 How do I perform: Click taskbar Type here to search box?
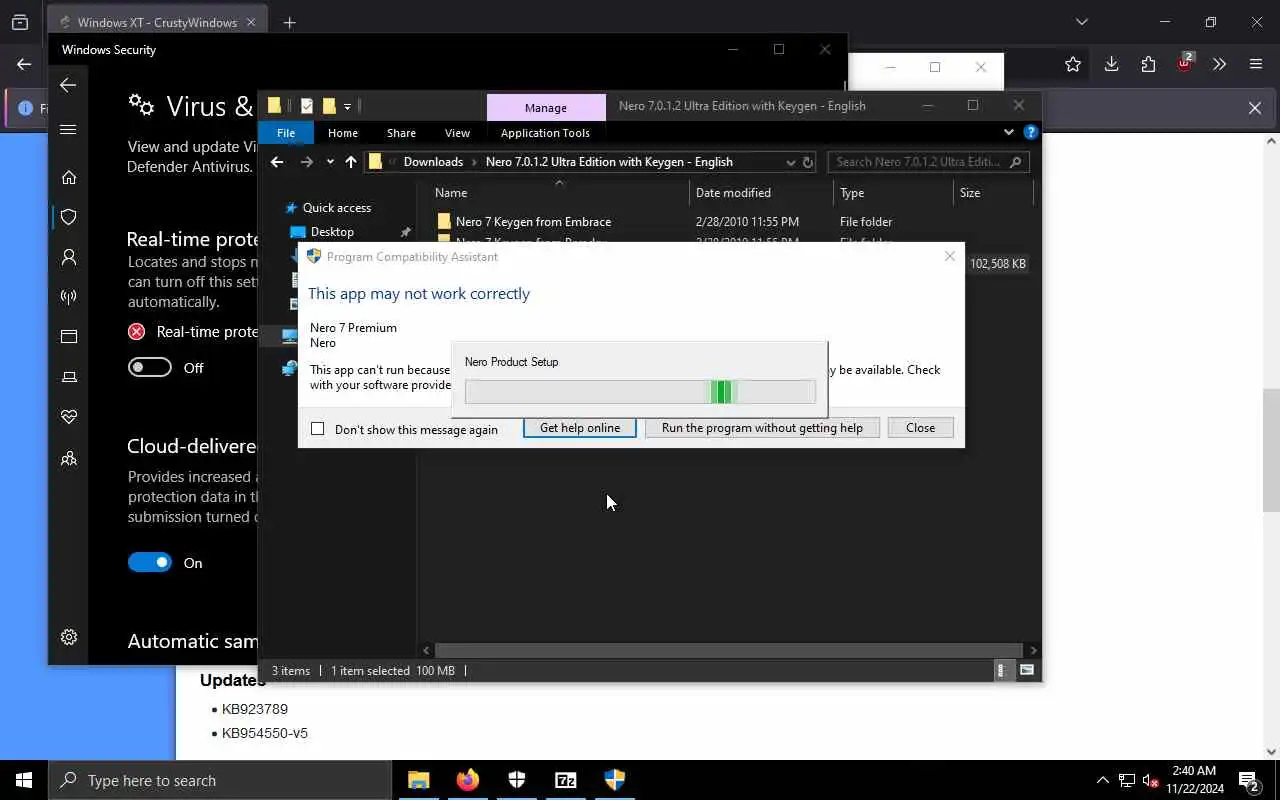(220, 780)
